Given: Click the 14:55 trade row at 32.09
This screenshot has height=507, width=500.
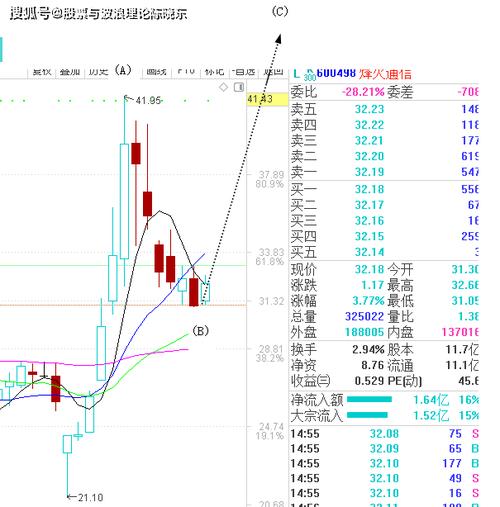Looking at the screenshot, I should [x=384, y=449].
